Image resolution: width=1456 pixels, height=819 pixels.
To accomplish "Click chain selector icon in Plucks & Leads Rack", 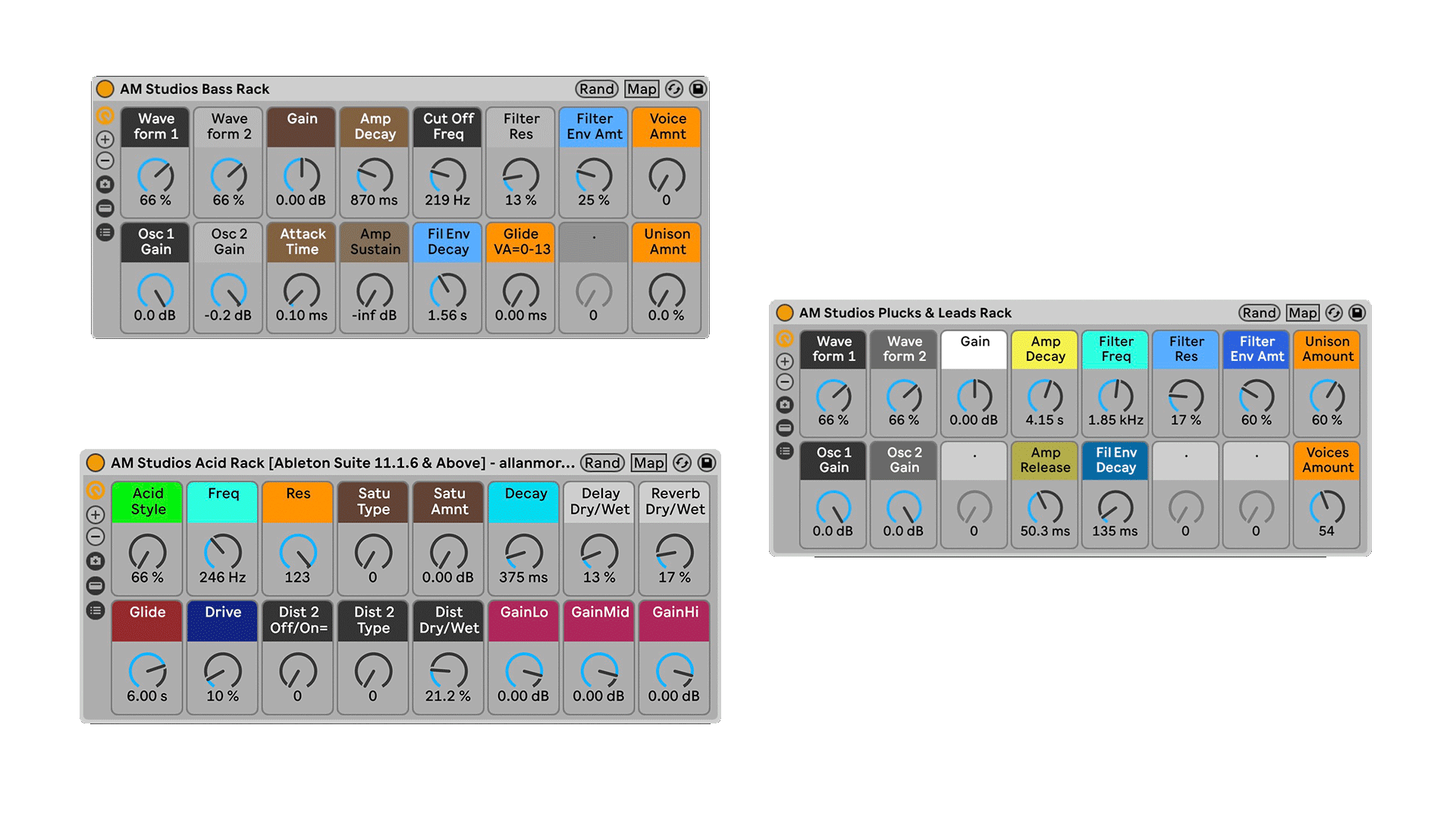I will point(785,428).
